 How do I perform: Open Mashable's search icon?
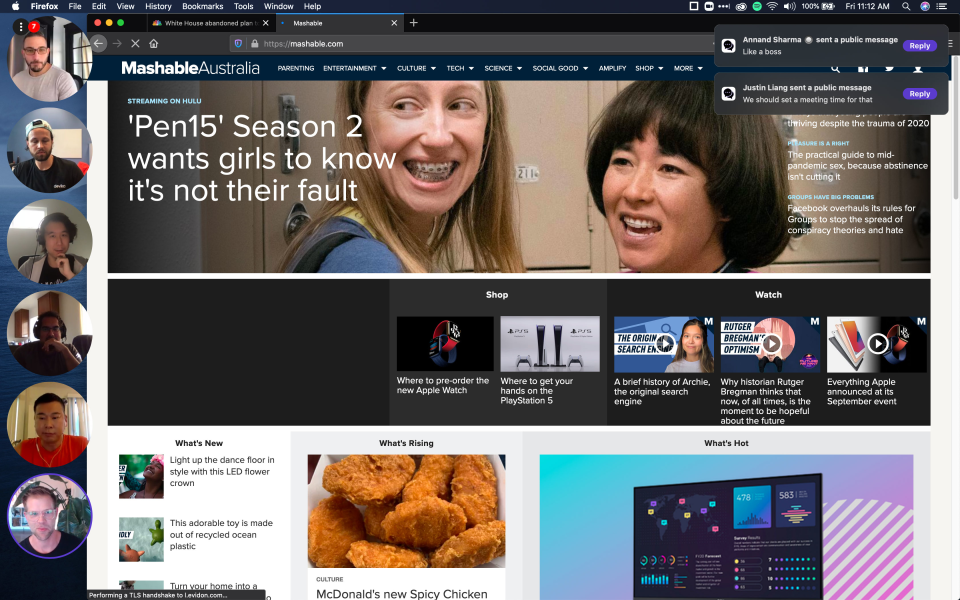[835, 68]
